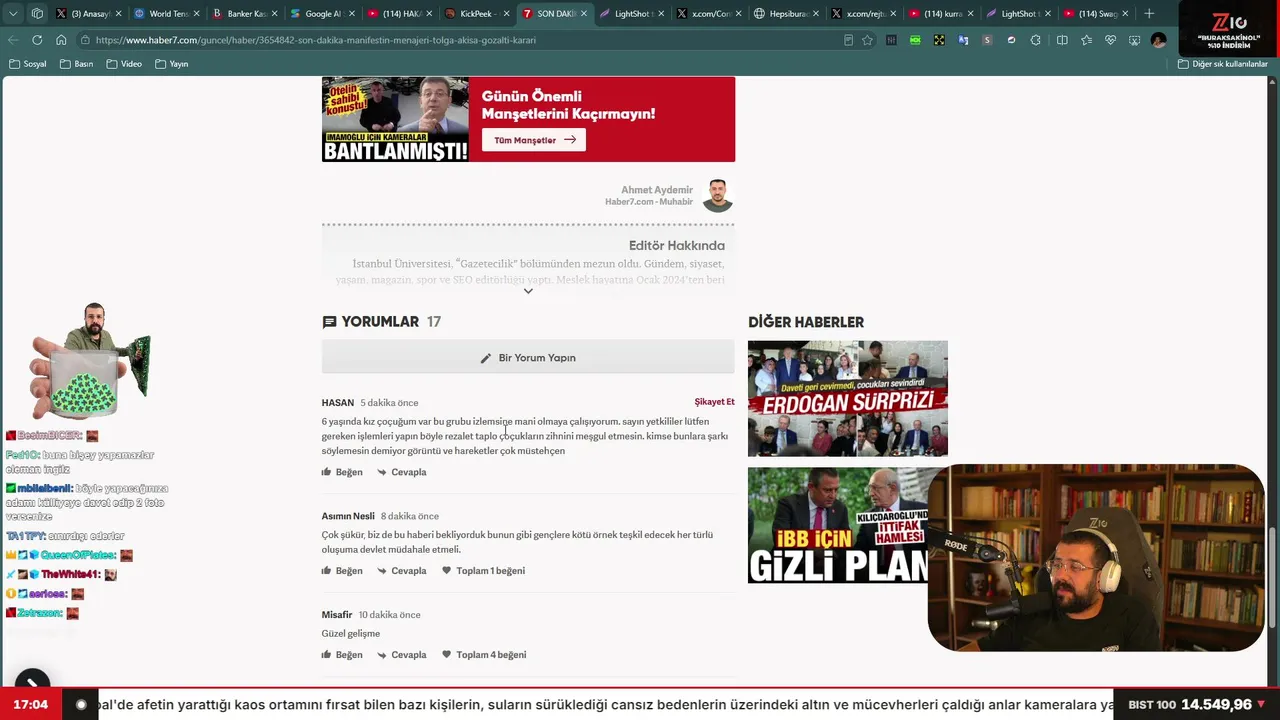Click Bir Yorum Yapın button
1280x720 pixels.
tap(528, 357)
